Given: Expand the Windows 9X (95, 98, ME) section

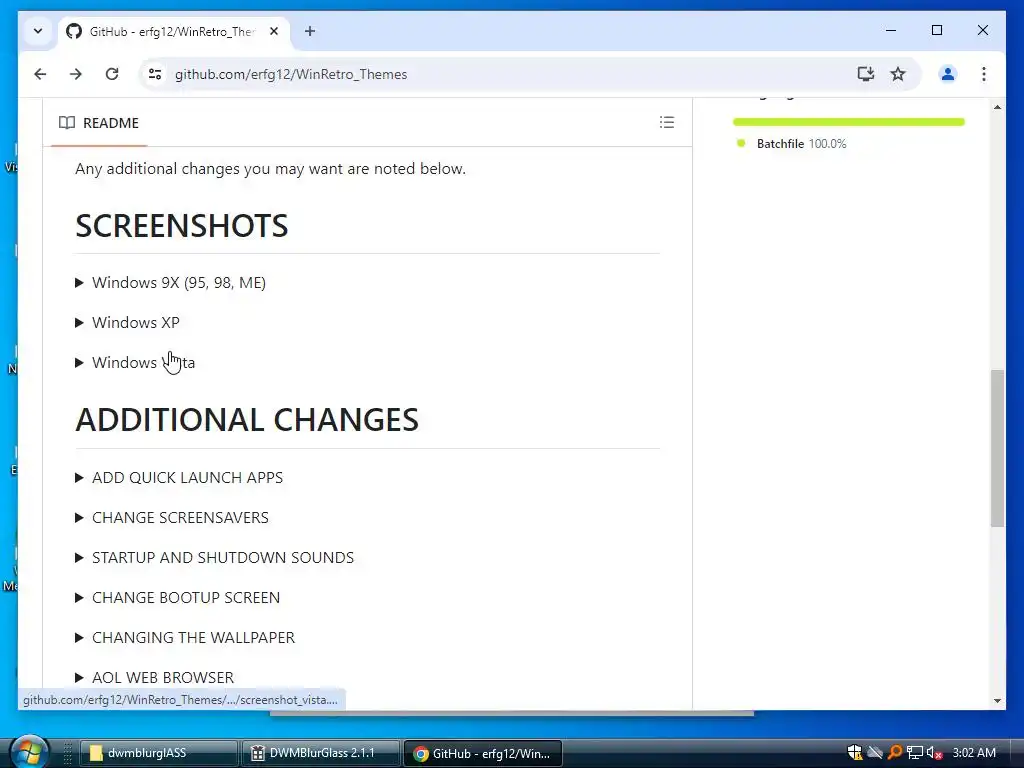Looking at the screenshot, I should [171, 283].
